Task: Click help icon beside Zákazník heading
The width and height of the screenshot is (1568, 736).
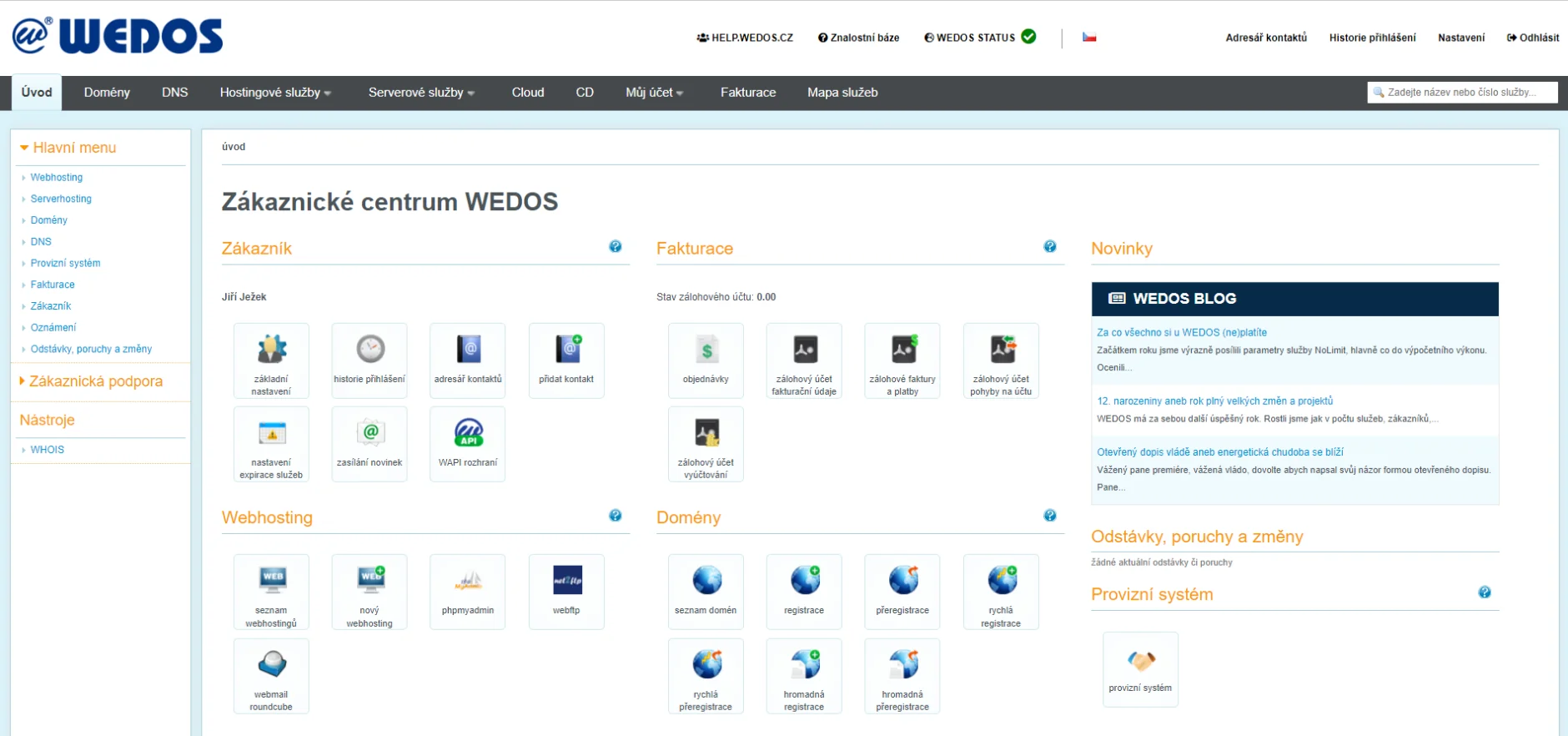Action: pos(616,247)
